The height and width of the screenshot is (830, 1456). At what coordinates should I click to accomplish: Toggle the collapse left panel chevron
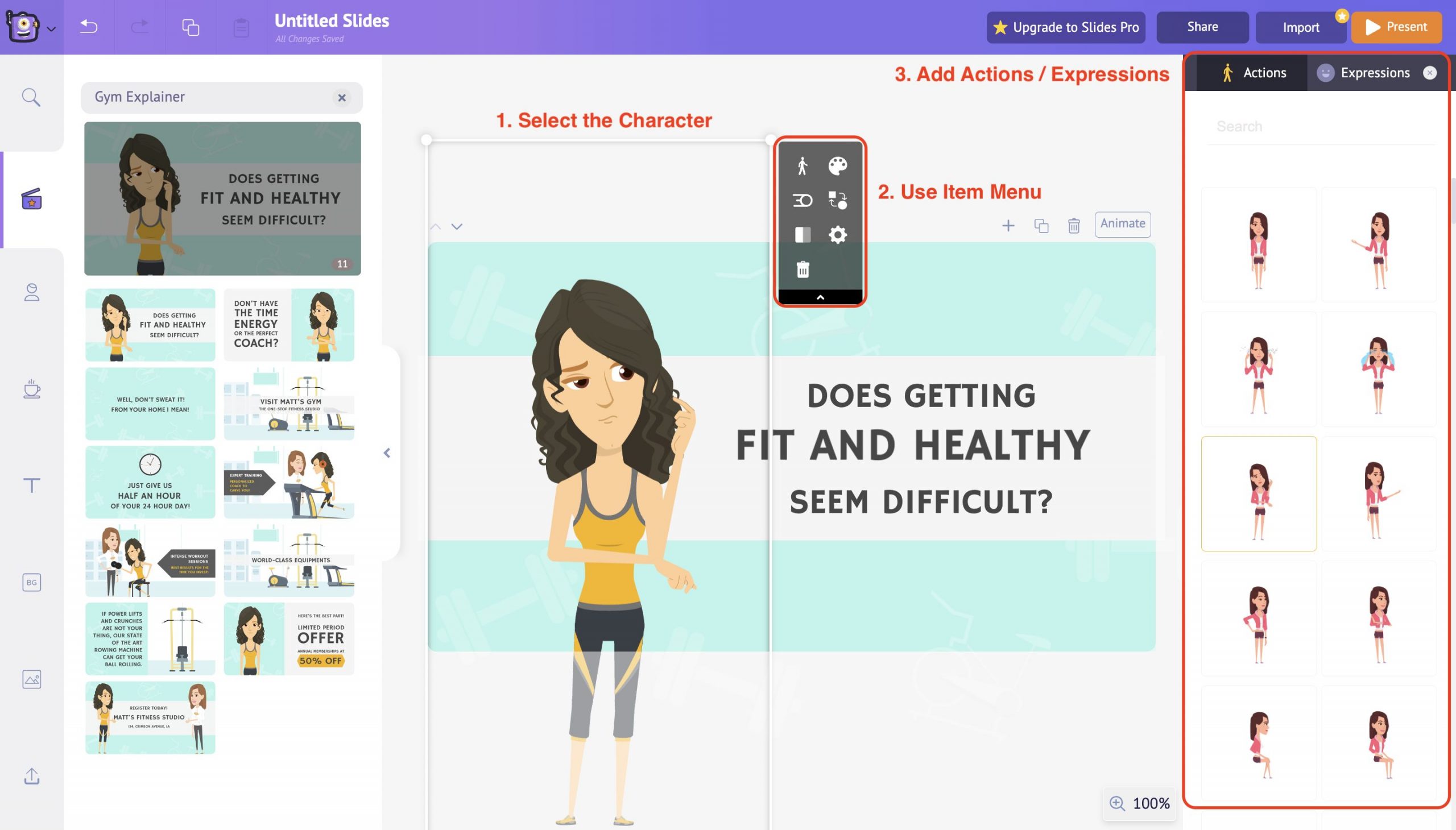tap(387, 453)
